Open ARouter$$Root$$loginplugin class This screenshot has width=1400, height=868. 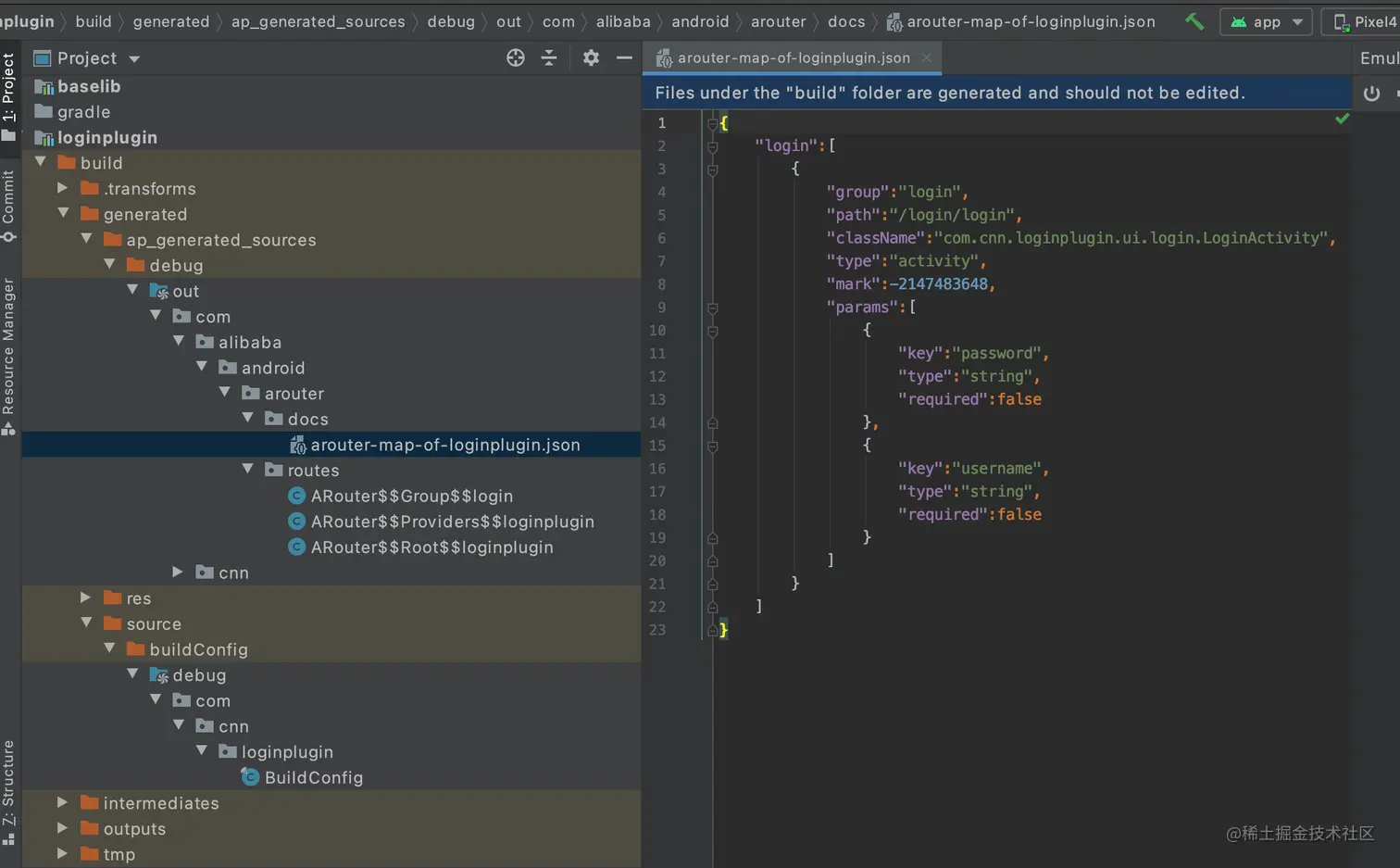pos(432,547)
